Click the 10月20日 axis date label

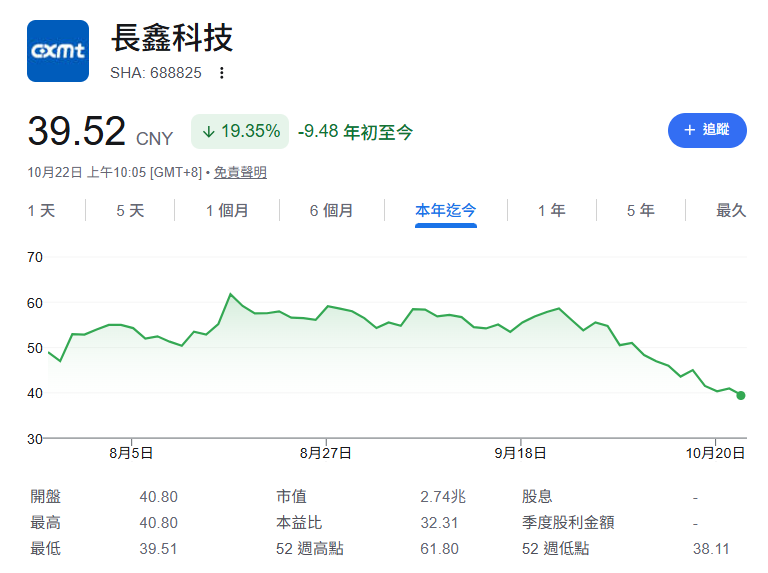715,453
